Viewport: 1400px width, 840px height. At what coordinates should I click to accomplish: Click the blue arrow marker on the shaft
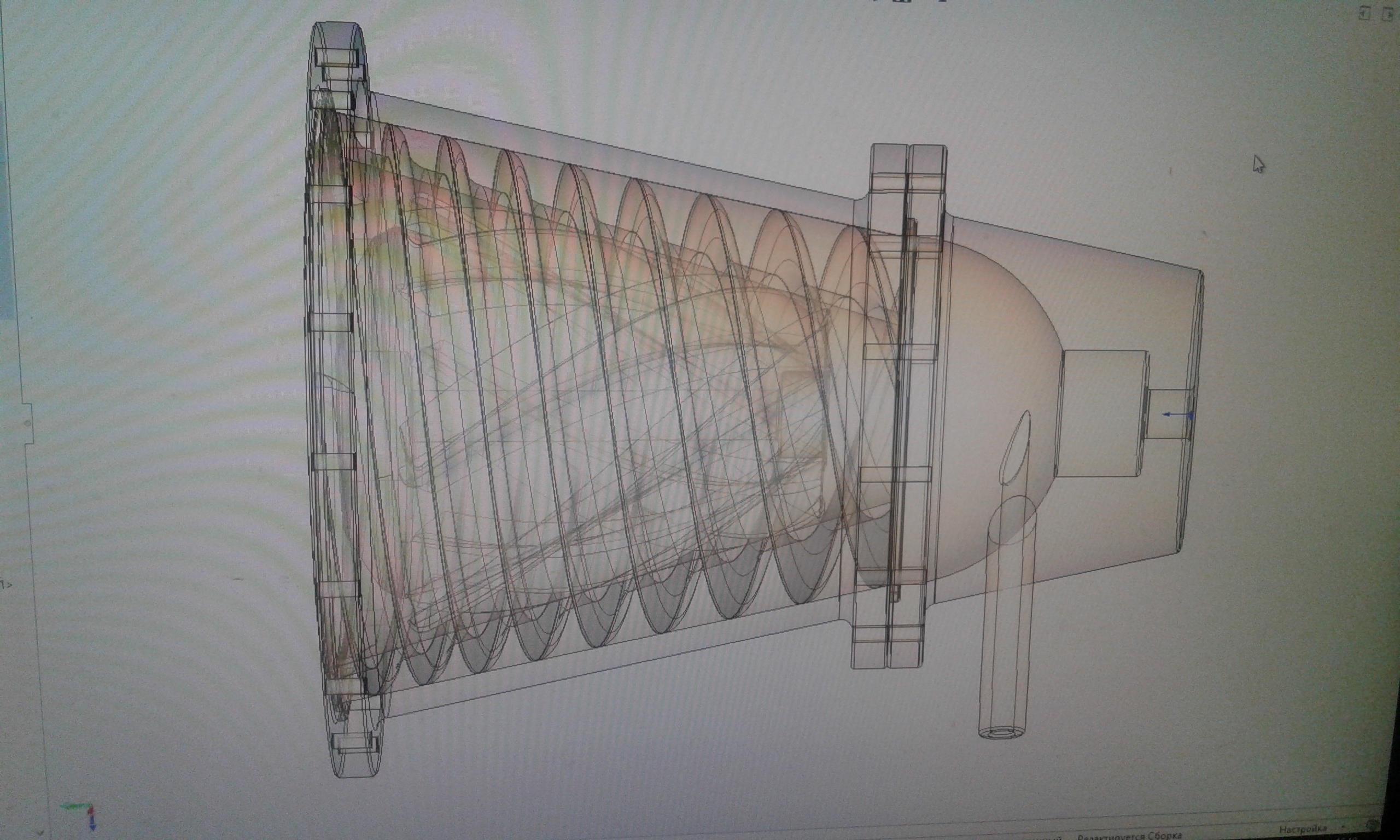pos(1177,415)
